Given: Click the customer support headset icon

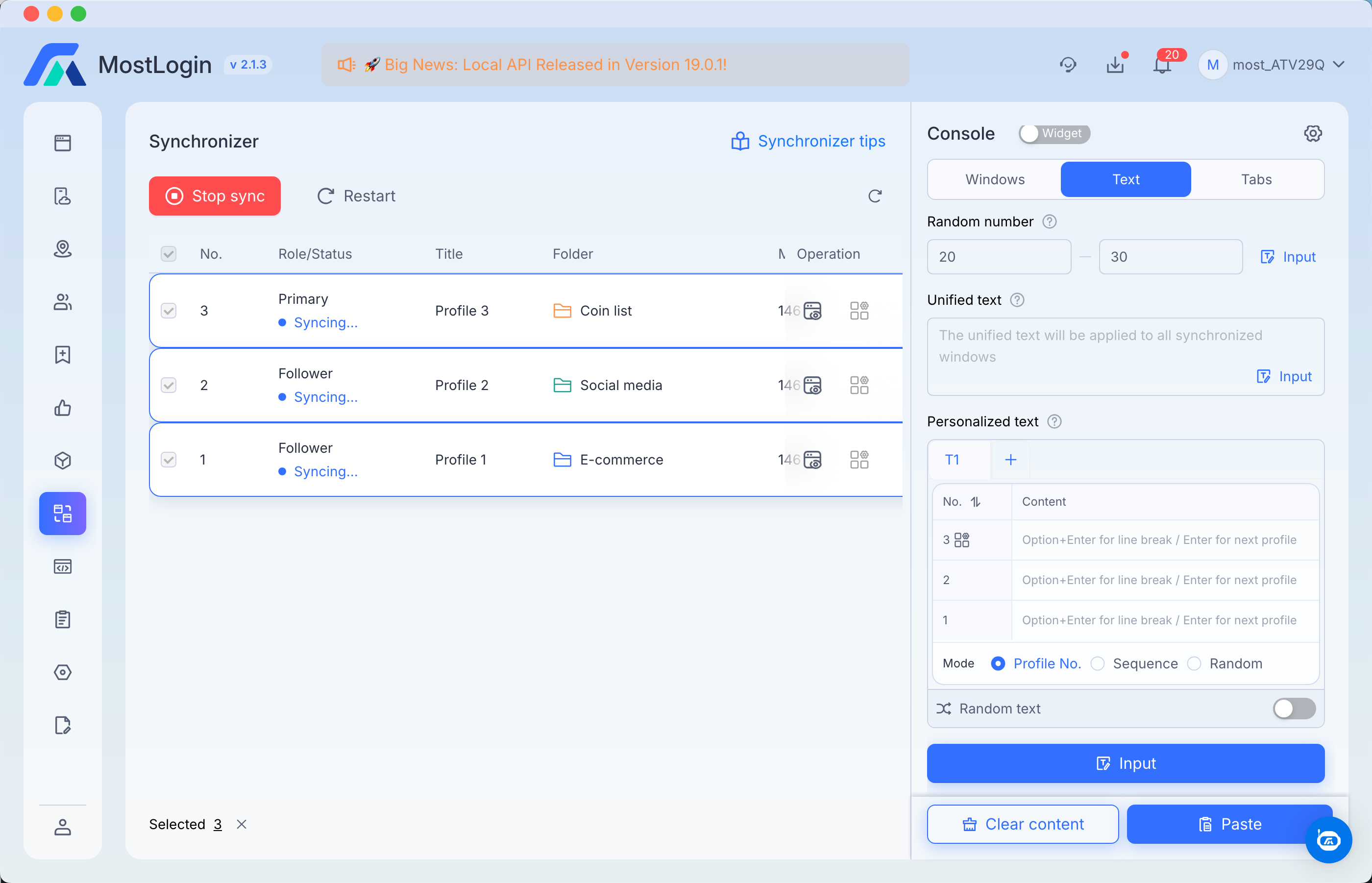Looking at the screenshot, I should coord(1068,65).
